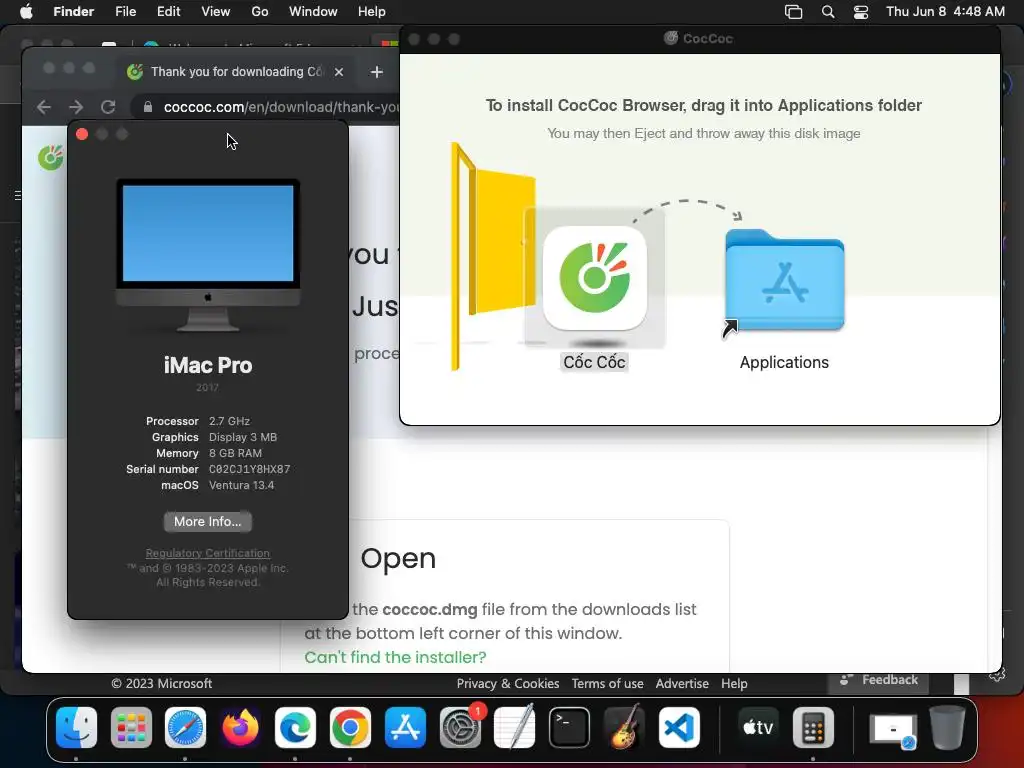Select the Cốc Cốc app icon in installer
Viewport: 1024px width, 768px height.
[594, 278]
